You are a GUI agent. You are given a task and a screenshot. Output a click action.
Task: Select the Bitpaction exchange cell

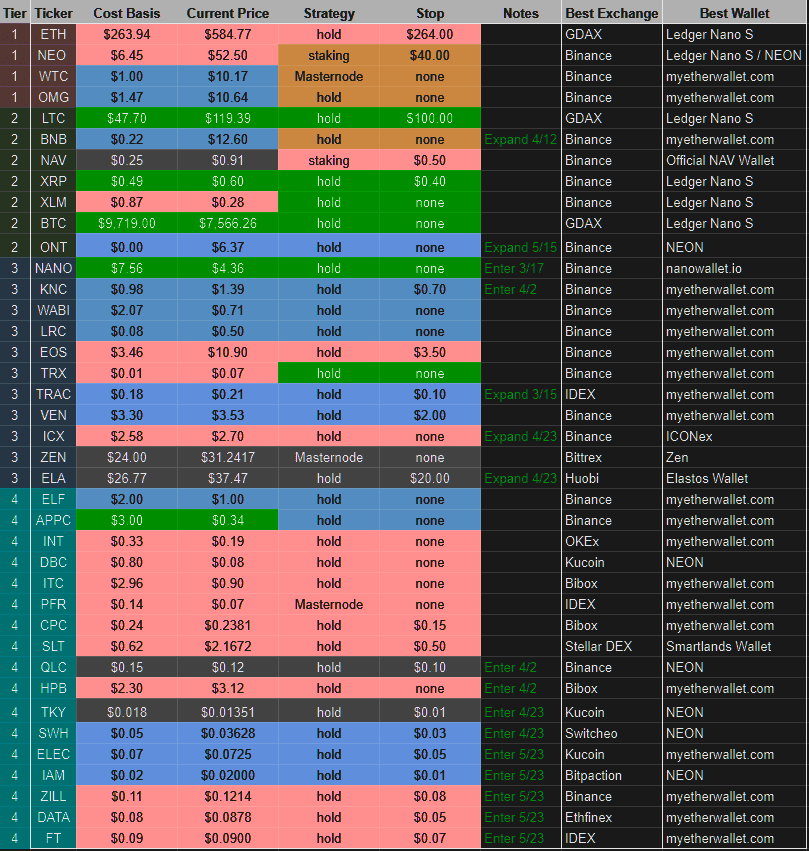[x=611, y=775]
